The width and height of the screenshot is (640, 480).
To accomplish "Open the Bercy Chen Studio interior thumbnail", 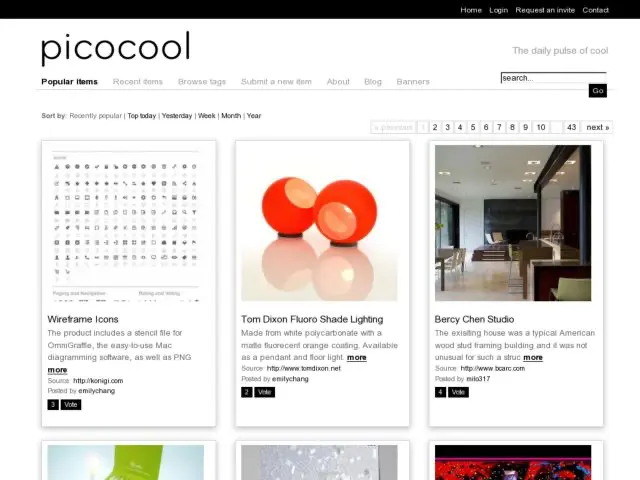I will point(513,223).
